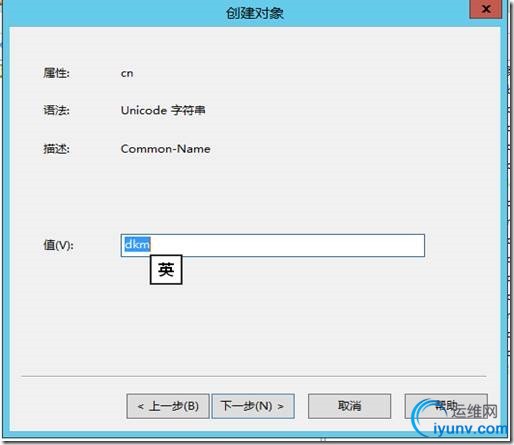Cancel the wizard with 取消 button
Image resolution: width=514 pixels, height=445 pixels.
(349, 406)
